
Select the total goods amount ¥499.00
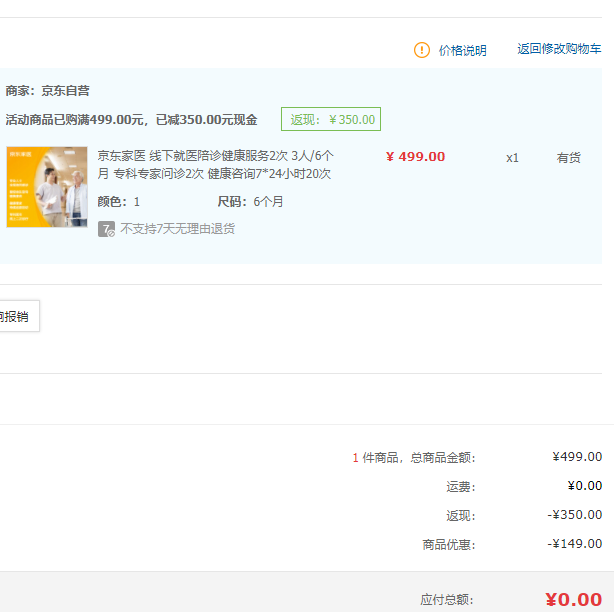pyautogui.click(x=577, y=457)
